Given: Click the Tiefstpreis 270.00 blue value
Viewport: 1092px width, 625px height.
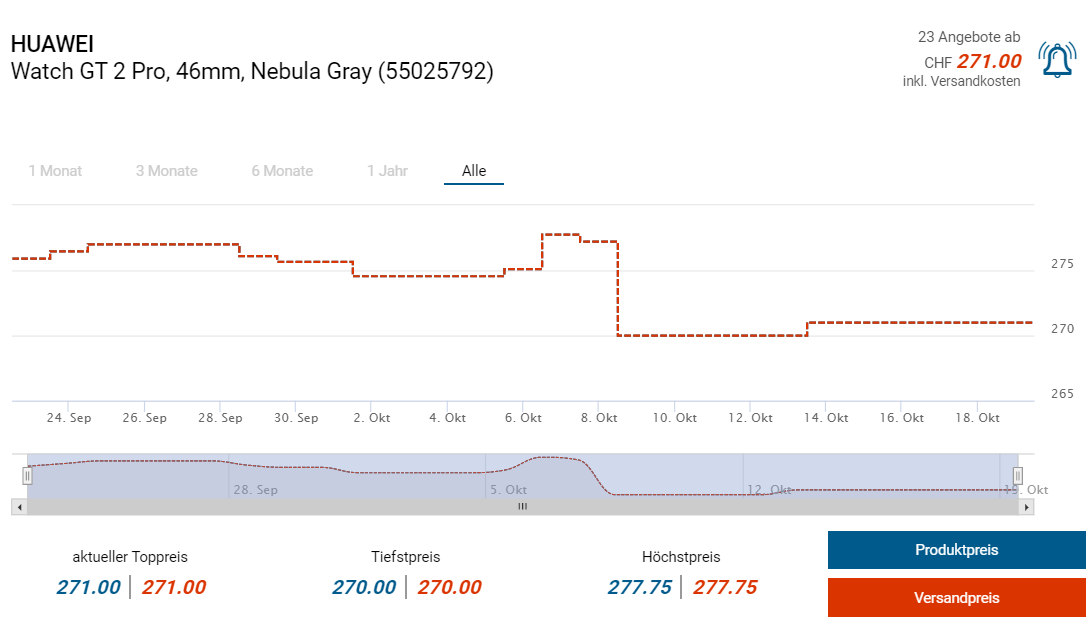Looking at the screenshot, I should (364, 588).
